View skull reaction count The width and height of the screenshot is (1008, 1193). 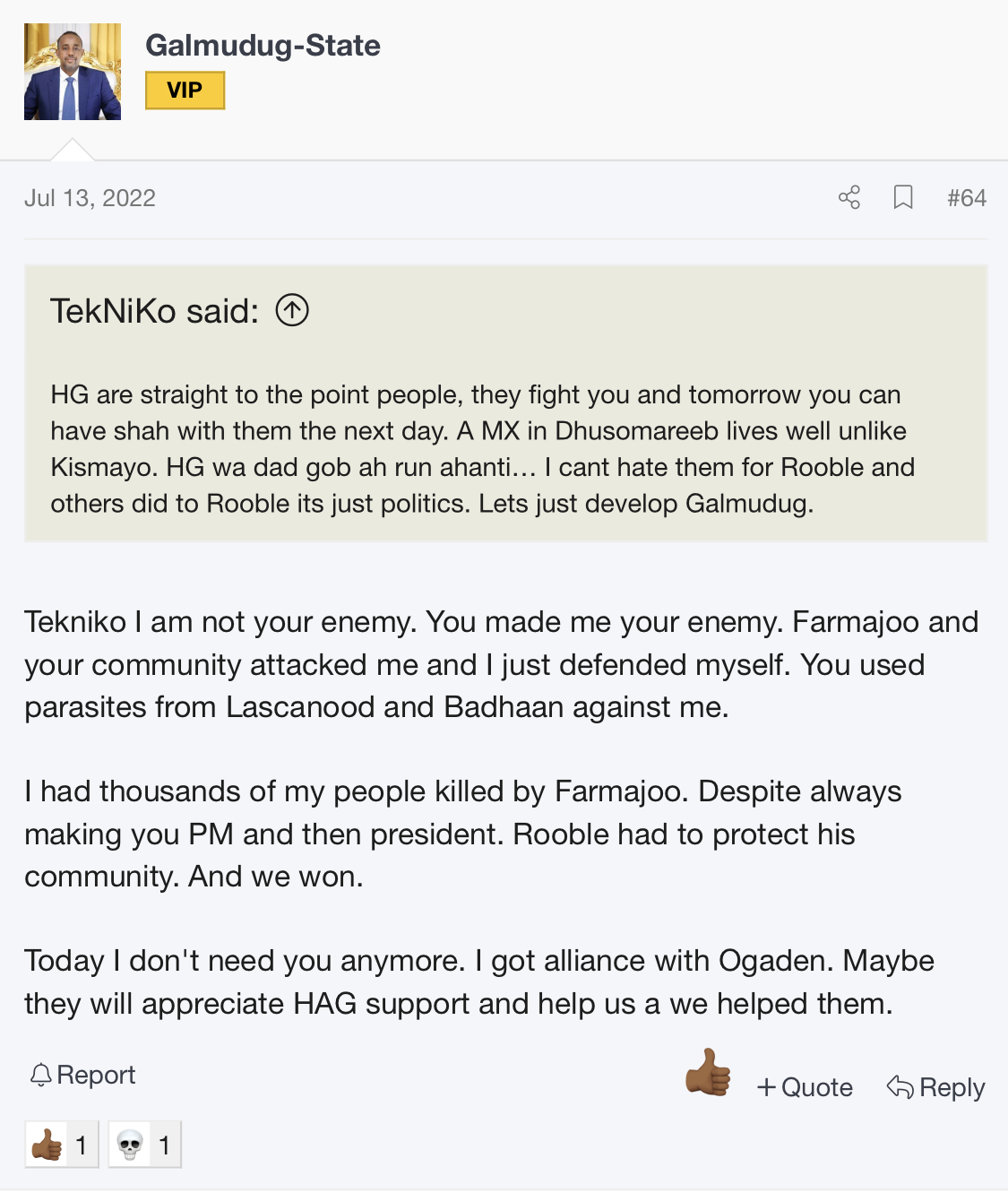tap(144, 1145)
